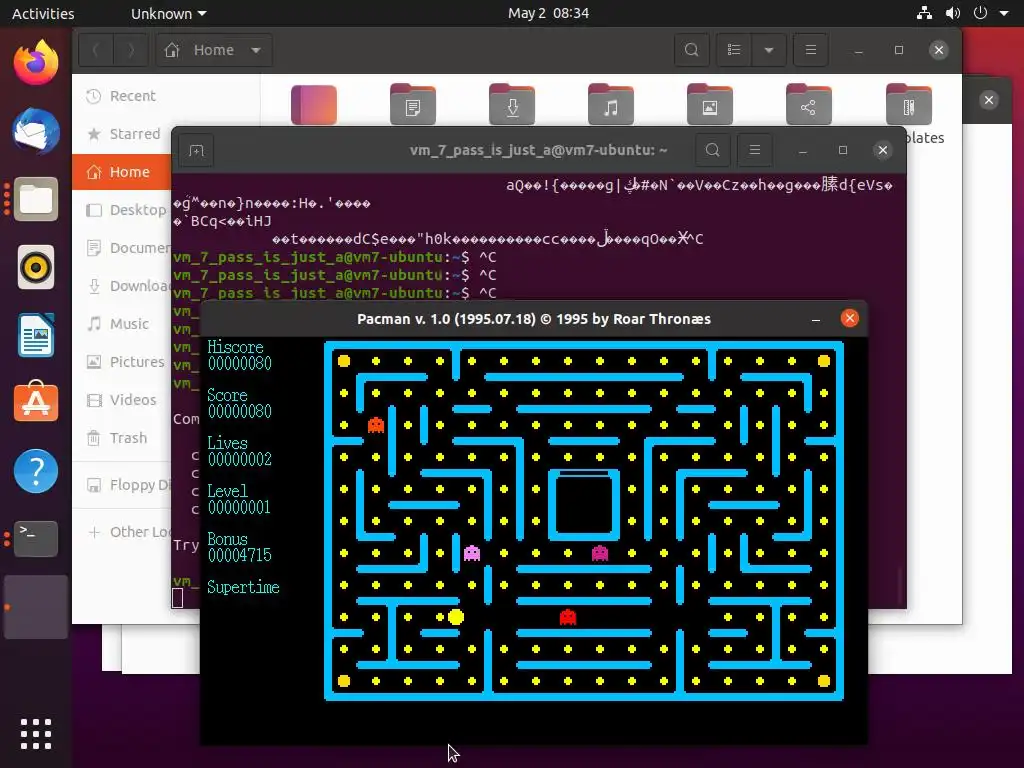Click the Hiscore label in Pacman

click(x=235, y=347)
